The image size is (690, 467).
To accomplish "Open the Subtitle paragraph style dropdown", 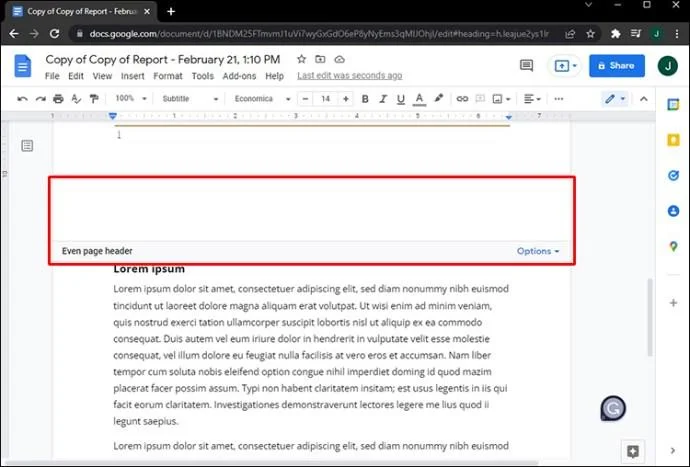I will (x=190, y=99).
